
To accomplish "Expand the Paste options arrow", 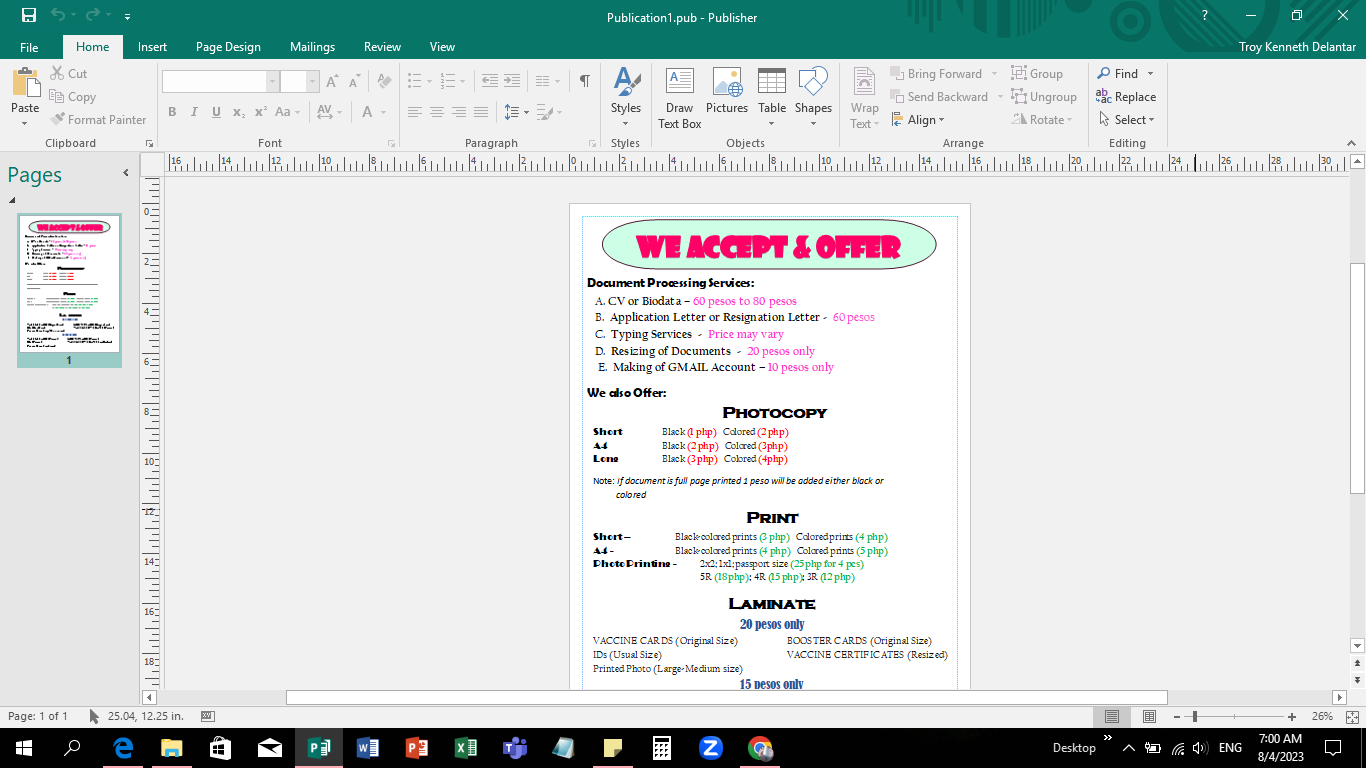I will 25,123.
